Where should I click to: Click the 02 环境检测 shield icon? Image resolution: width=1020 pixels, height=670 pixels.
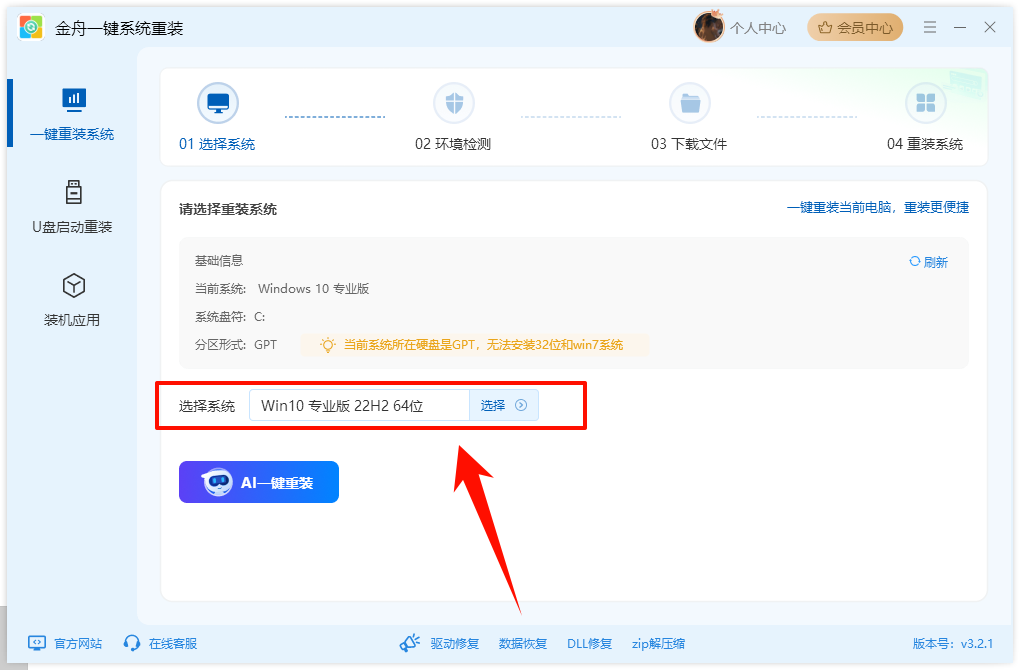click(454, 102)
